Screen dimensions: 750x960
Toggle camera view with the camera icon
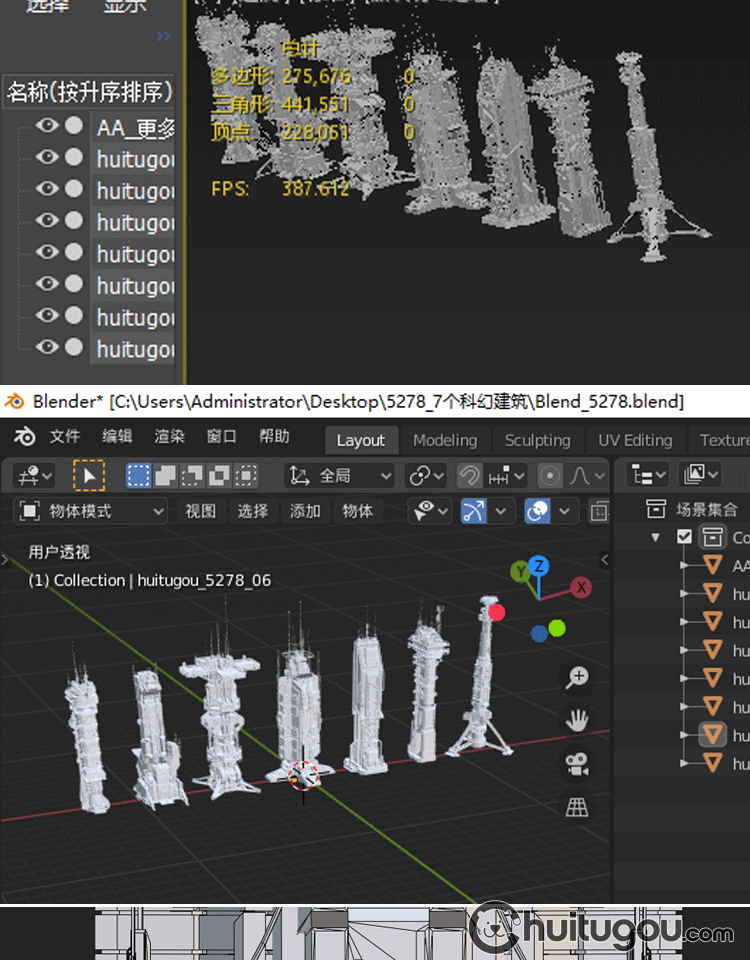tap(577, 764)
